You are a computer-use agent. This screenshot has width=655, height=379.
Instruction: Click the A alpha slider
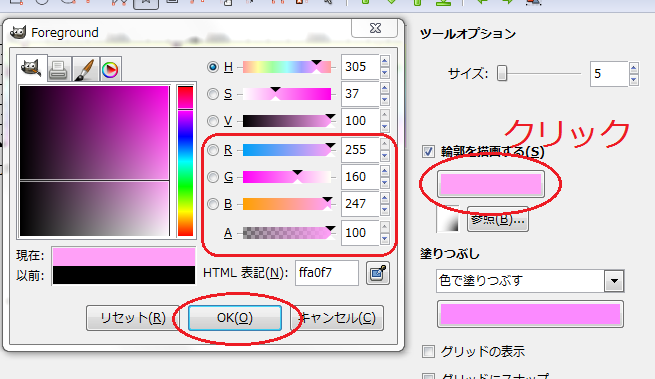coord(287,233)
